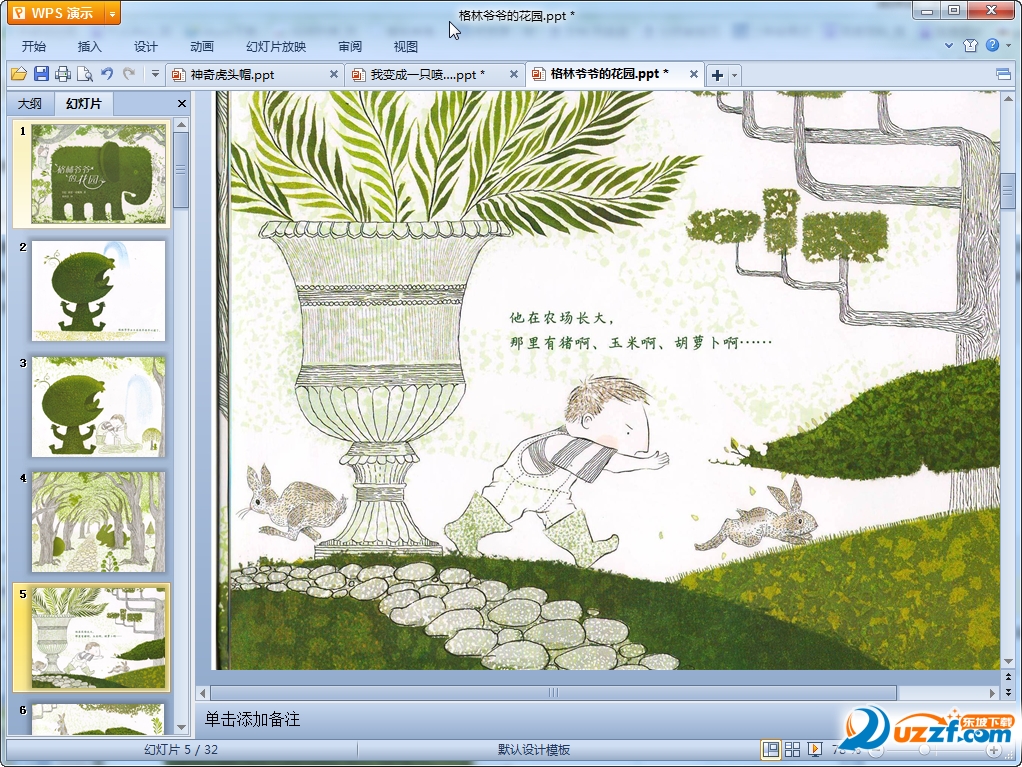Open the 幻灯片放映 menu tab
This screenshot has width=1022, height=767.
[x=276, y=46]
